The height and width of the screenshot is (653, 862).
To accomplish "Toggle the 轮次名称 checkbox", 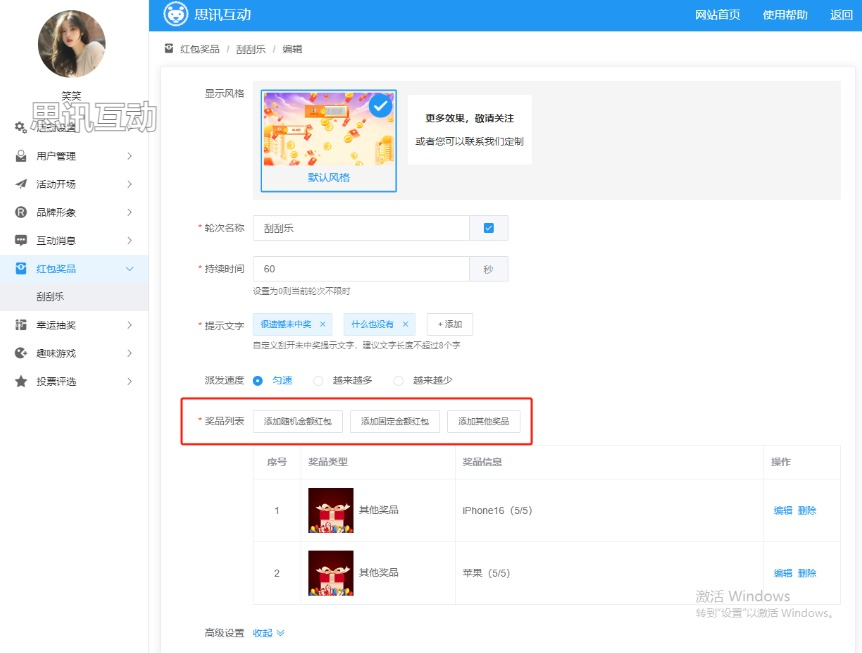I will (489, 228).
